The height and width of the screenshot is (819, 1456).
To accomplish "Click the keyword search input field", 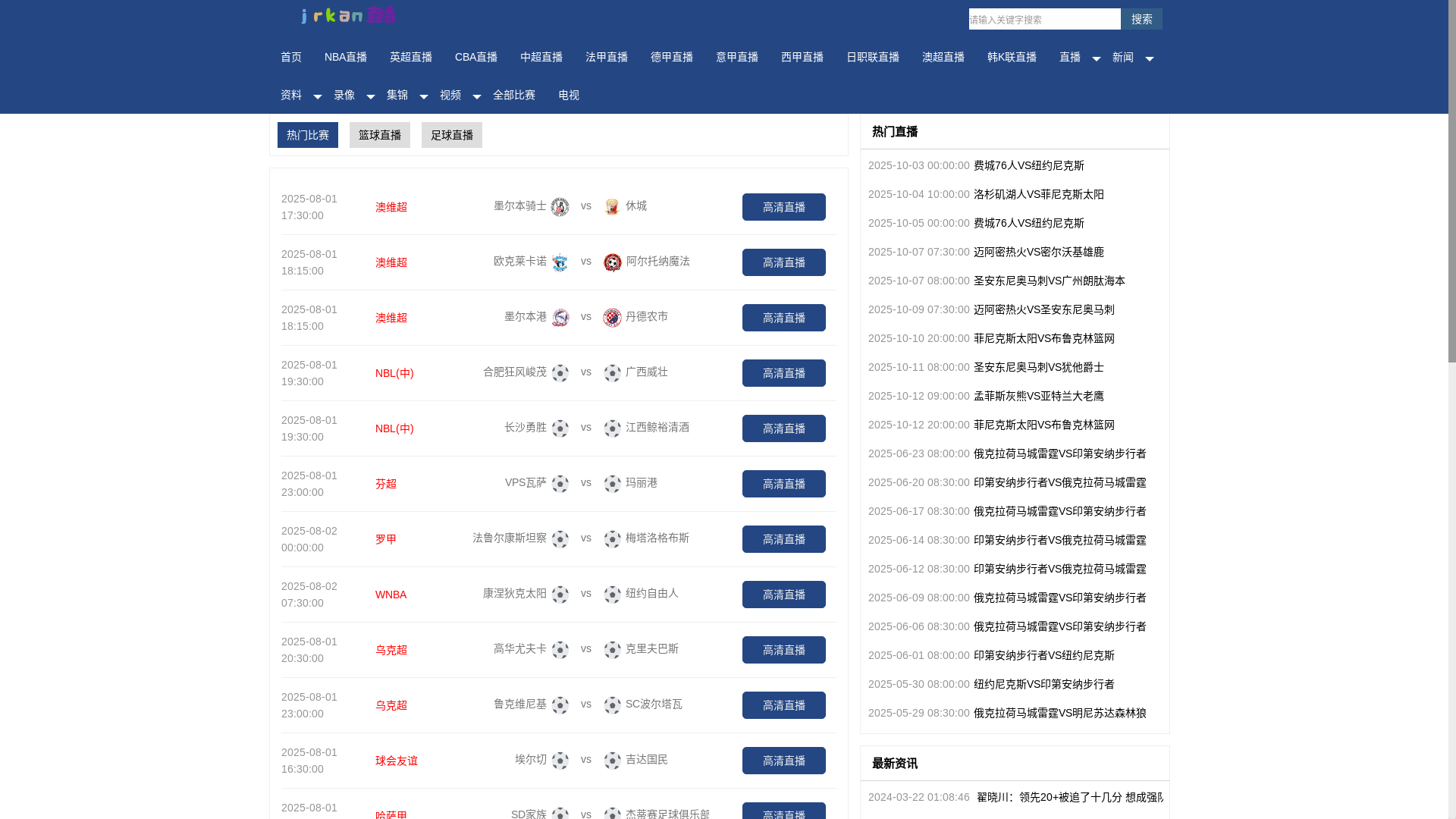I will (1045, 19).
